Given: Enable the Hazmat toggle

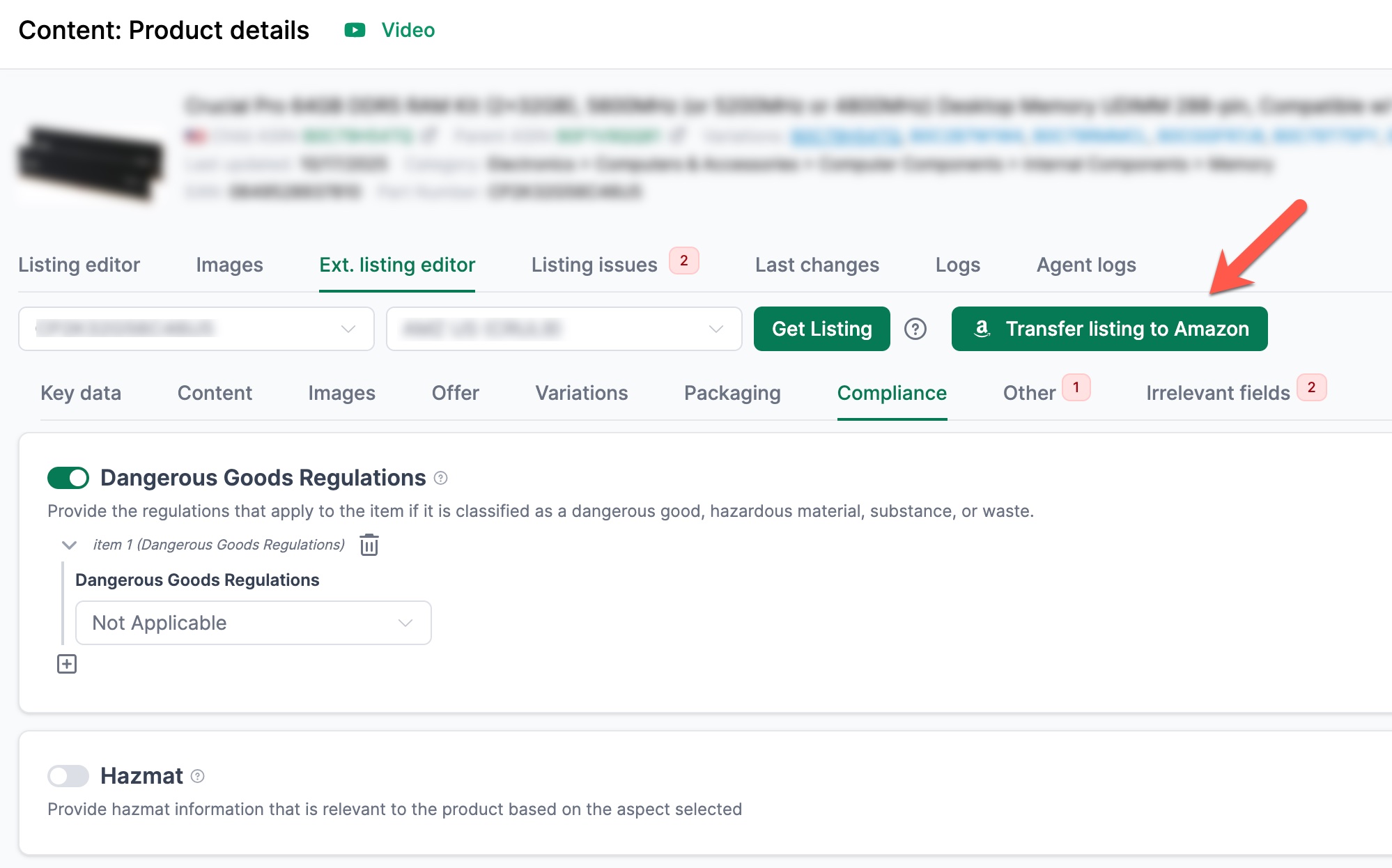Looking at the screenshot, I should click(x=68, y=776).
